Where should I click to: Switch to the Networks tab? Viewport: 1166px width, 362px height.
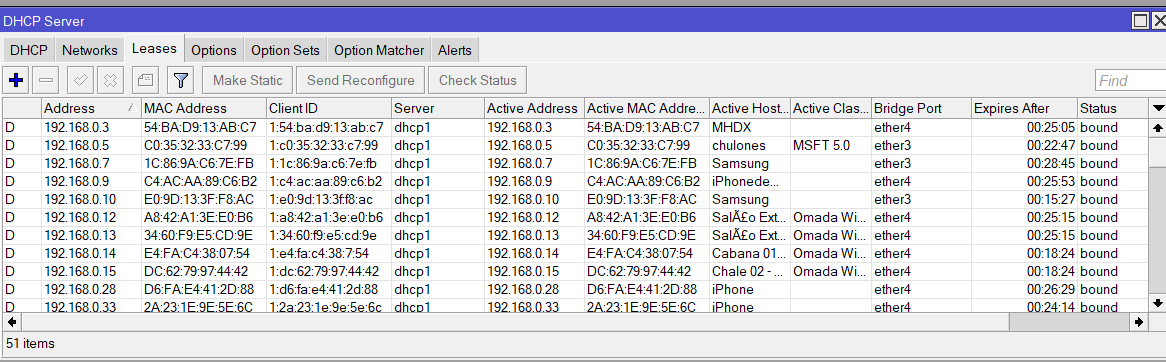(89, 51)
